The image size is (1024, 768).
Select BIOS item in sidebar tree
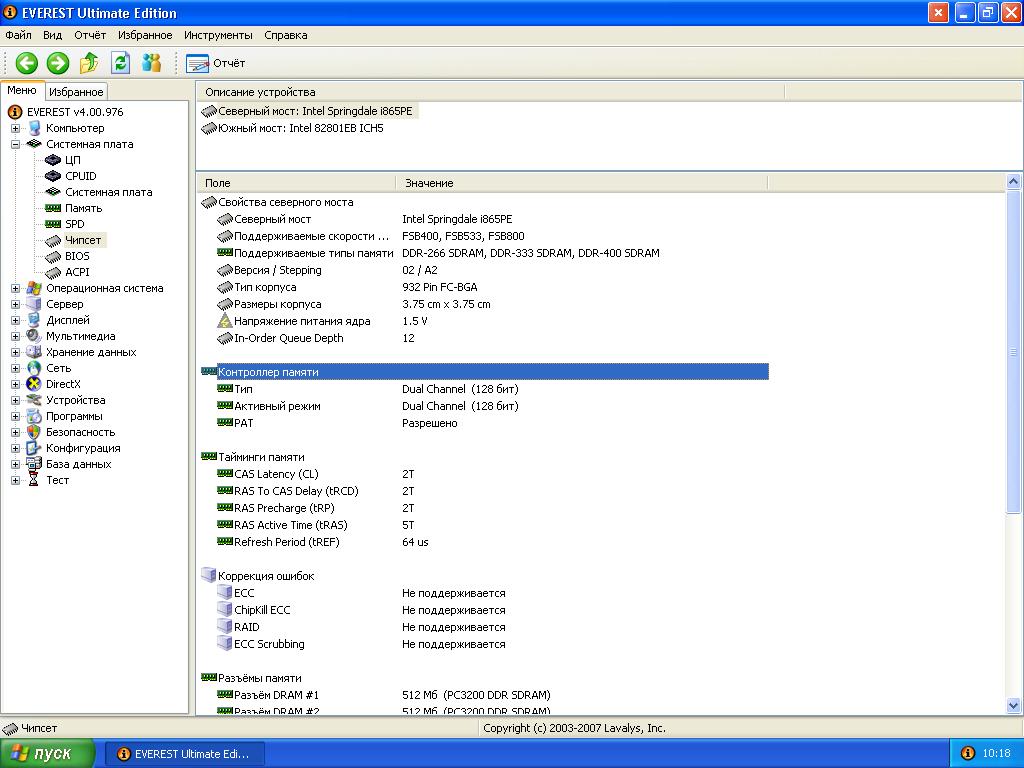coord(77,256)
